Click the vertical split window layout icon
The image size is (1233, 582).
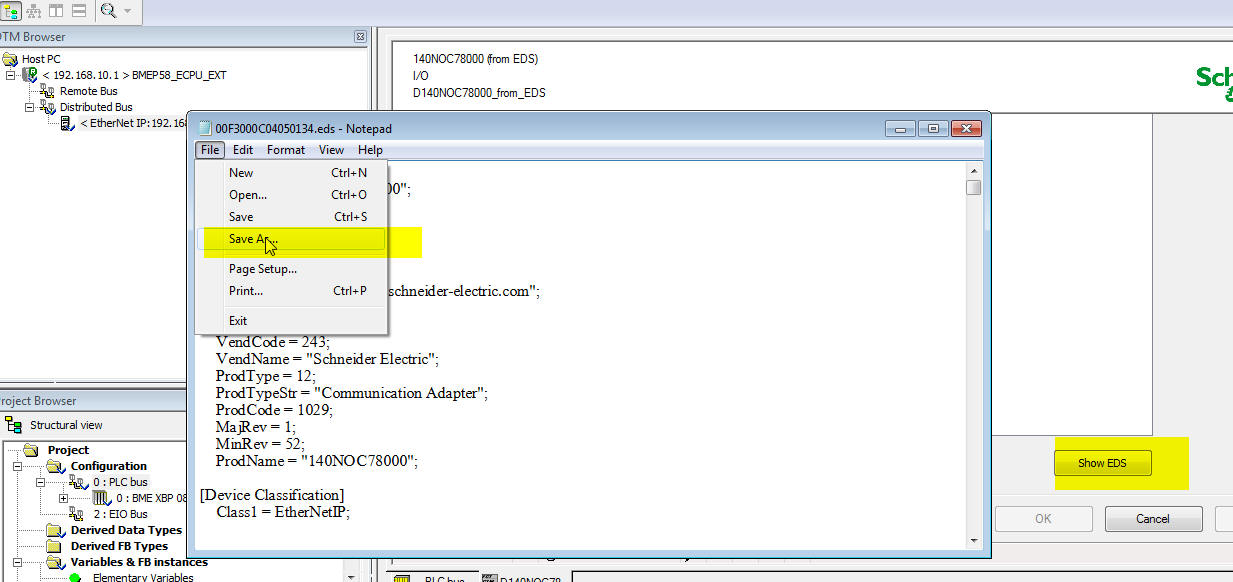coord(55,11)
